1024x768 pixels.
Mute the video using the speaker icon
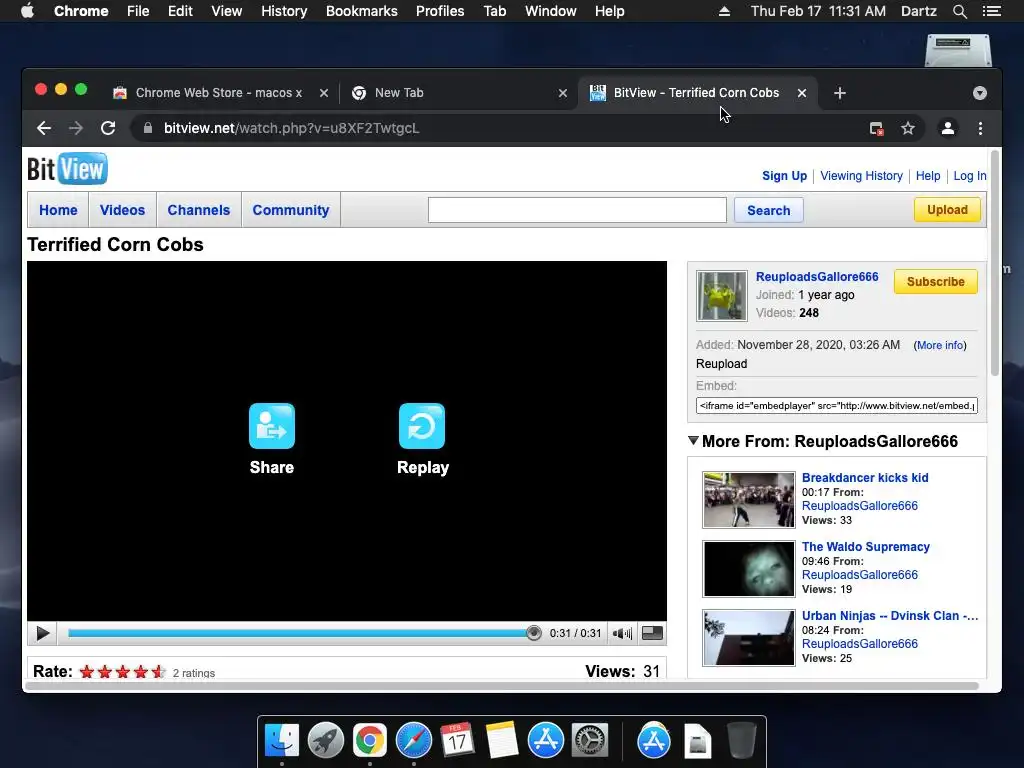tap(622, 633)
